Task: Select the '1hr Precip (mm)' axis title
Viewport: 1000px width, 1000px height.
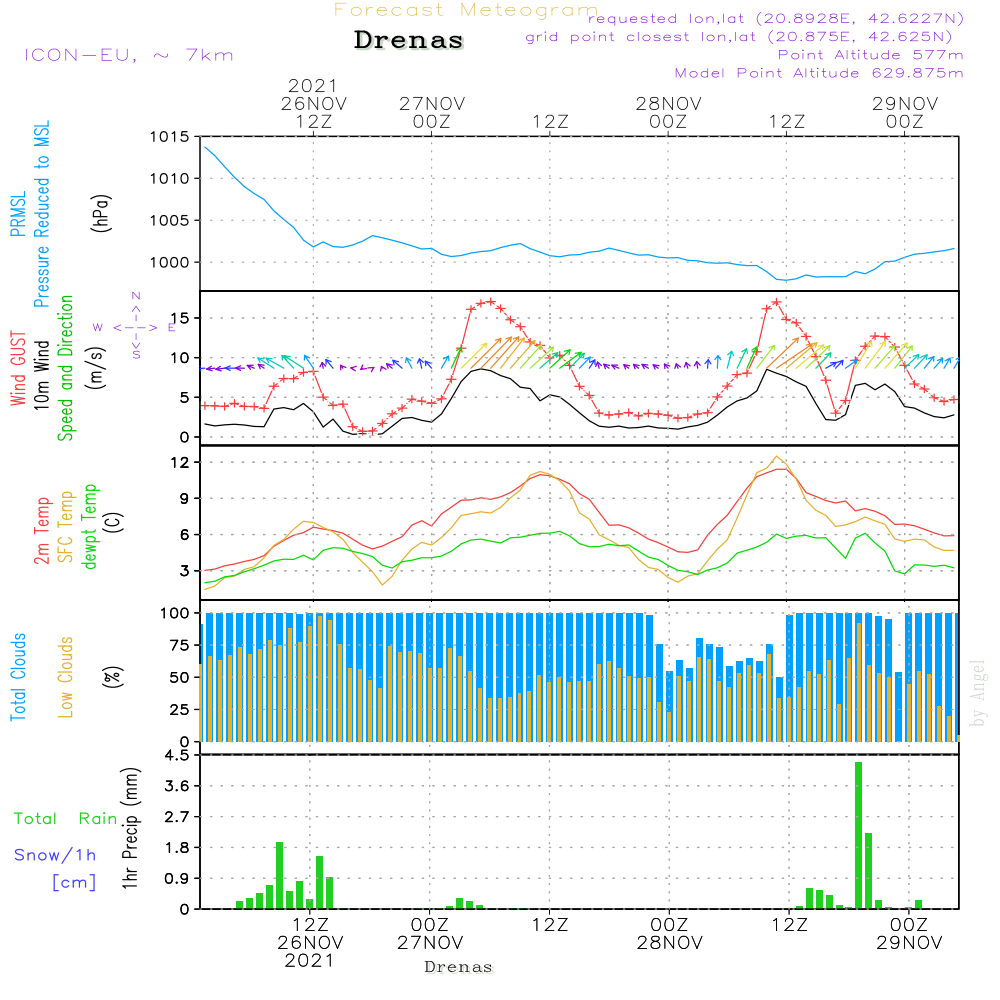Action: (x=130, y=828)
